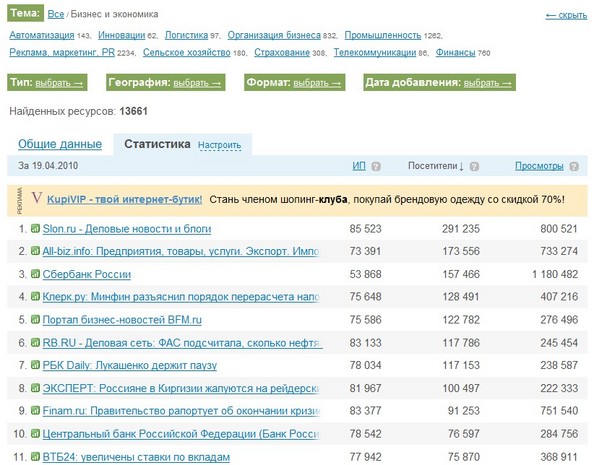Go to the Все topics link
This screenshot has width=594, height=465.
[56, 14]
